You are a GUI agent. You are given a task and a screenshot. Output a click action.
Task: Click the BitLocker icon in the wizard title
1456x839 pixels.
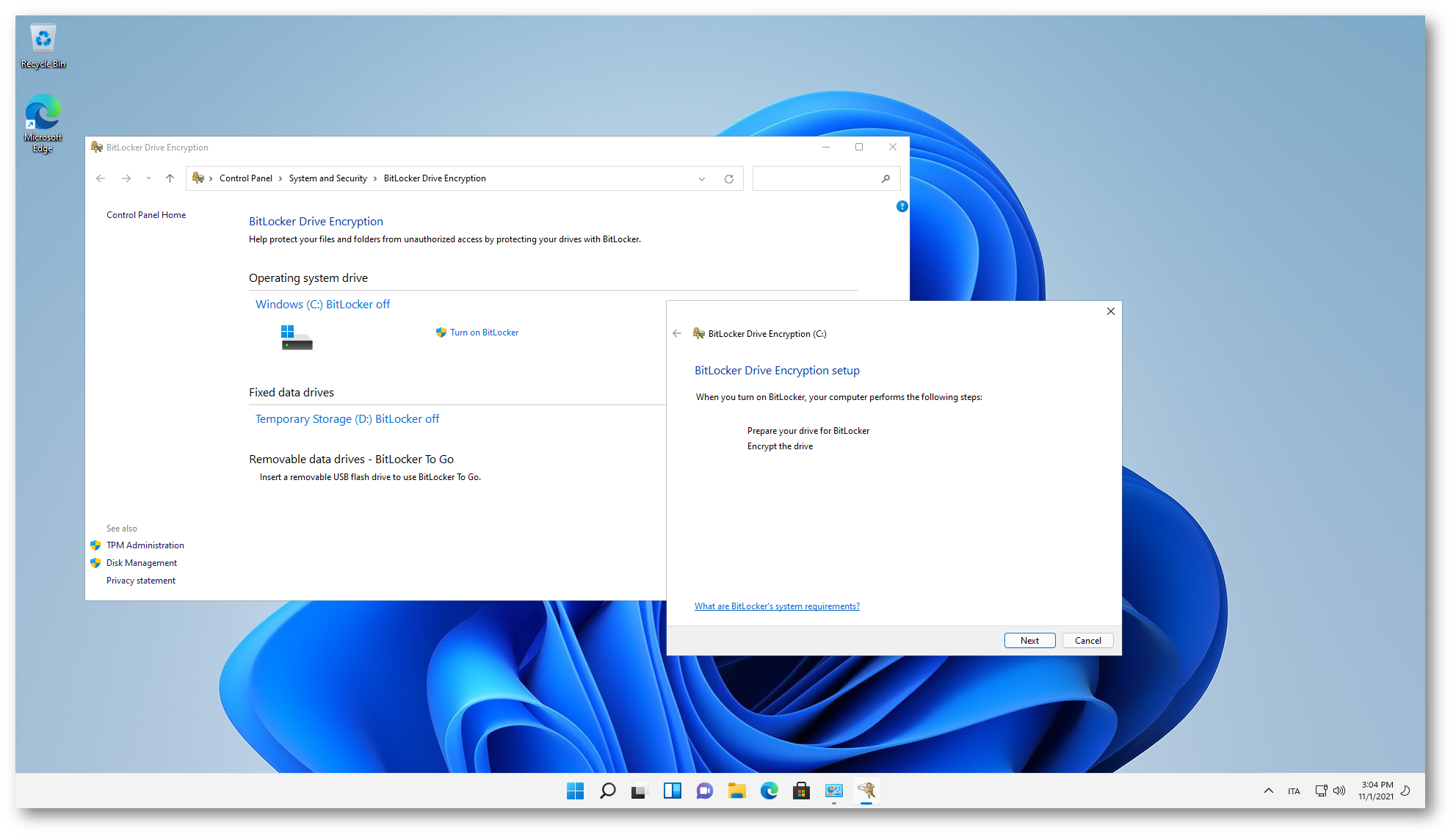[699, 333]
